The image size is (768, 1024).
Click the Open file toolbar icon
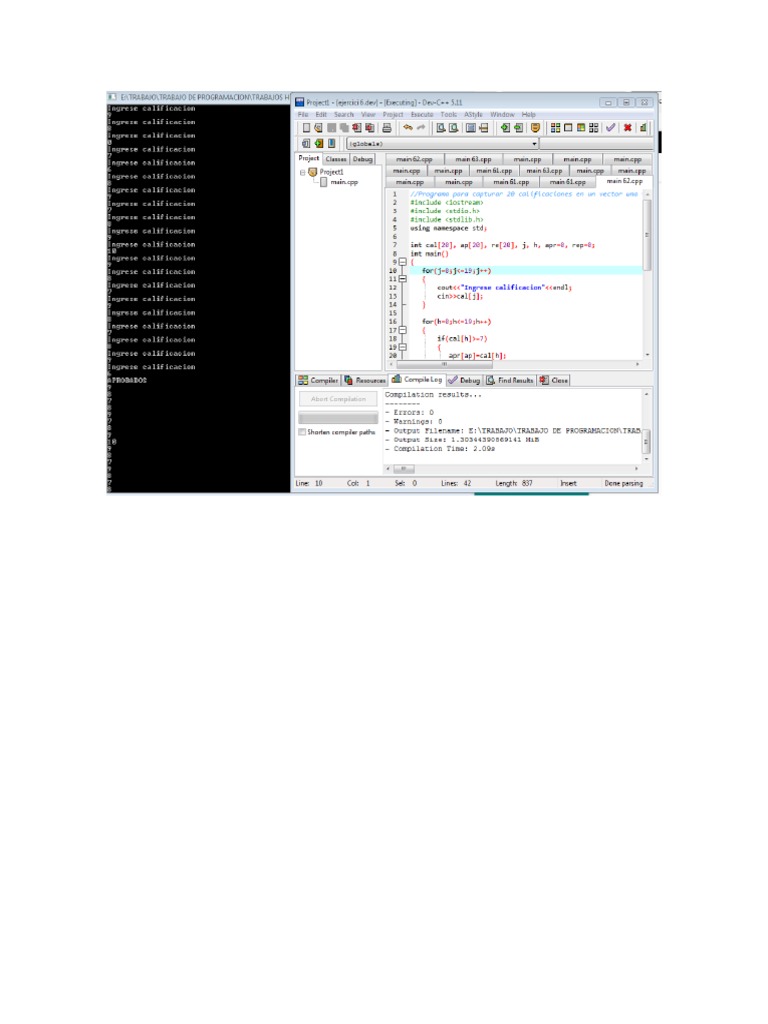(x=318, y=128)
